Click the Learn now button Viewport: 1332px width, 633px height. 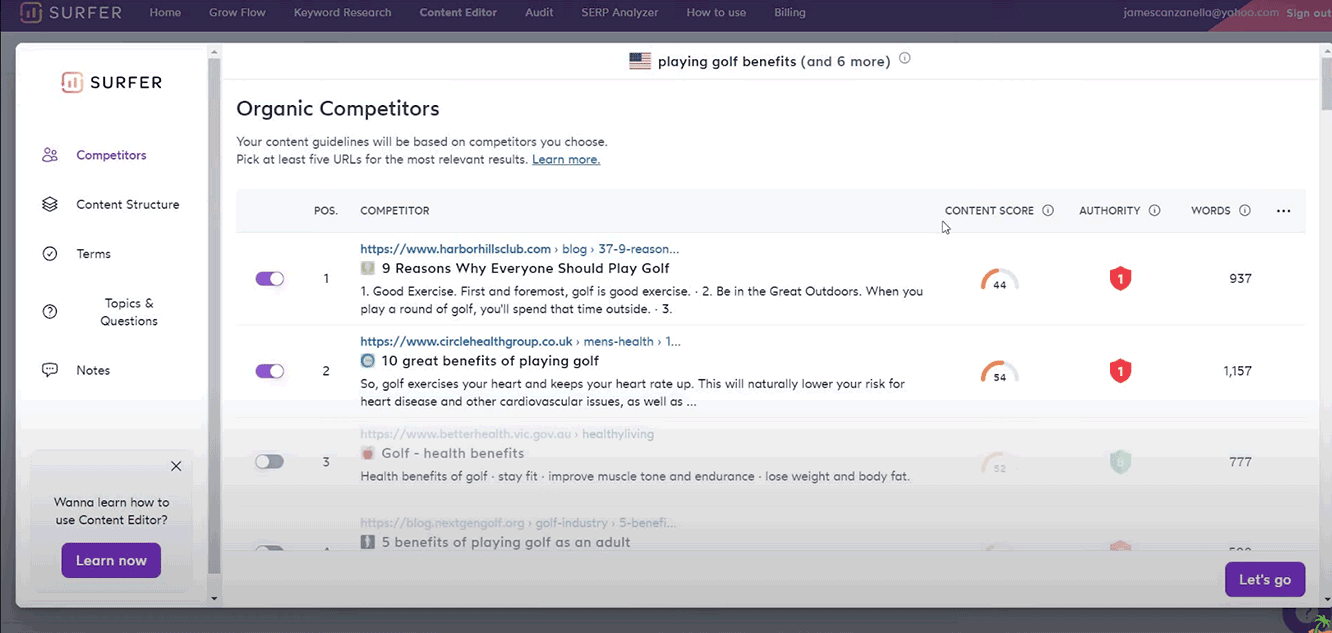pos(111,560)
